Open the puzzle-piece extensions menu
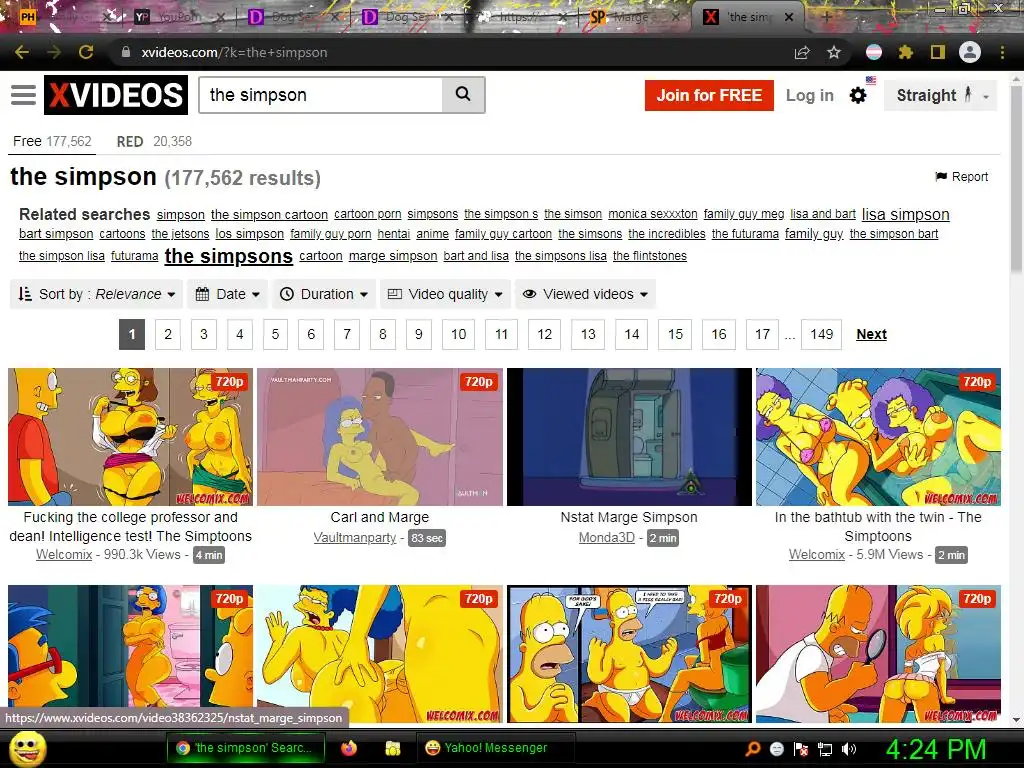The image size is (1024, 768). pos(905,52)
